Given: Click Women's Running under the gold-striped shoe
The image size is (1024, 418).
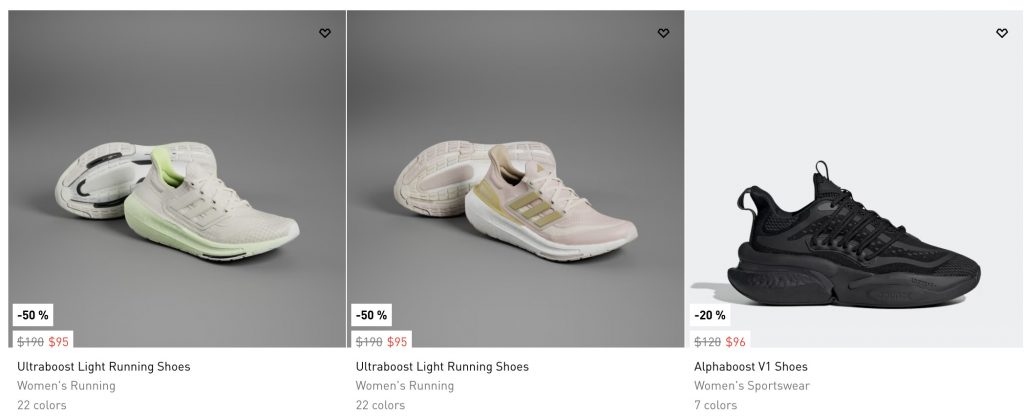Looking at the screenshot, I should tap(405, 386).
